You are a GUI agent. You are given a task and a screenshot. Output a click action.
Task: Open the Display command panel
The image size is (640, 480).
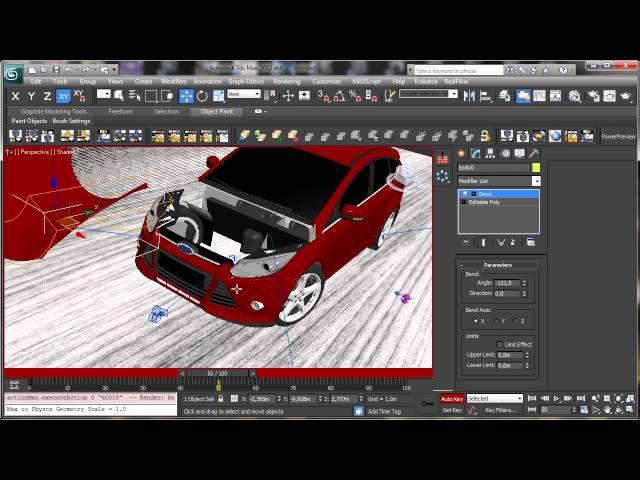[519, 153]
